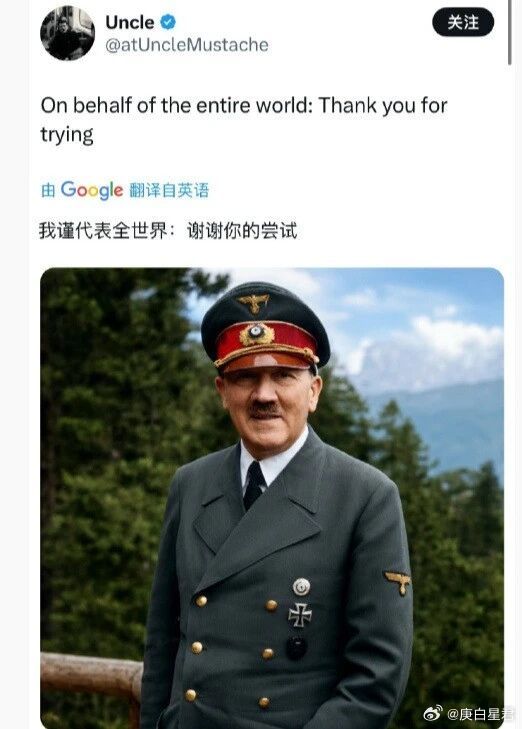Open the @atUncleMustache handle link

pyautogui.click(x=187, y=45)
